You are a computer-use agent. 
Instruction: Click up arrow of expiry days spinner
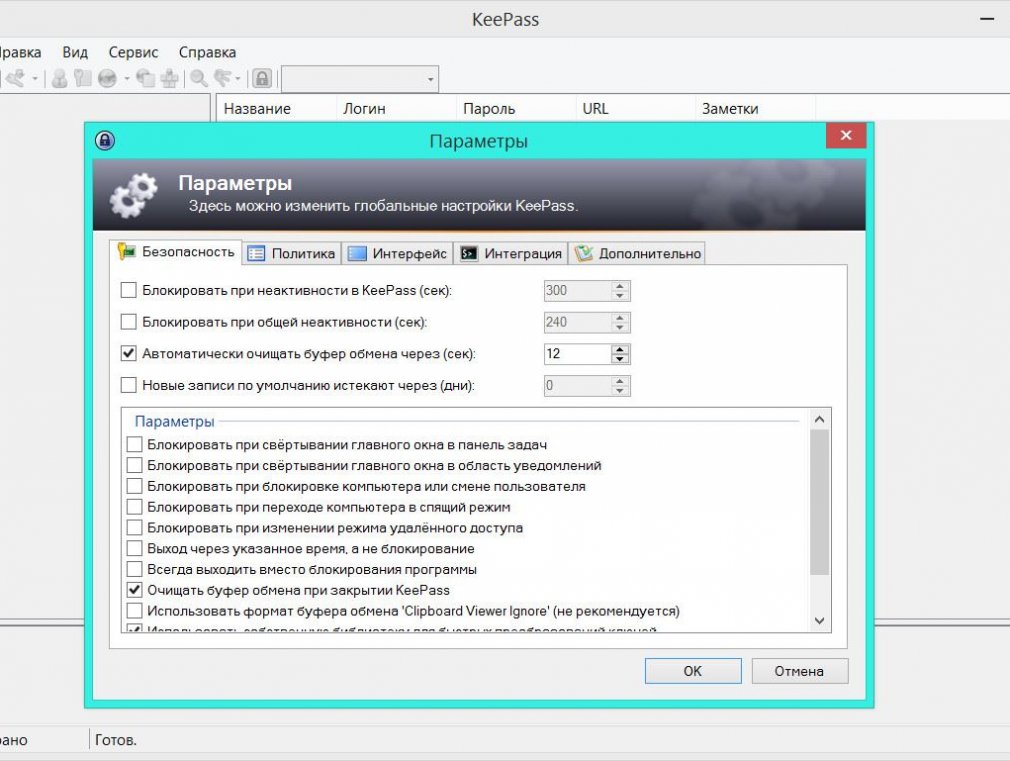coord(620,381)
